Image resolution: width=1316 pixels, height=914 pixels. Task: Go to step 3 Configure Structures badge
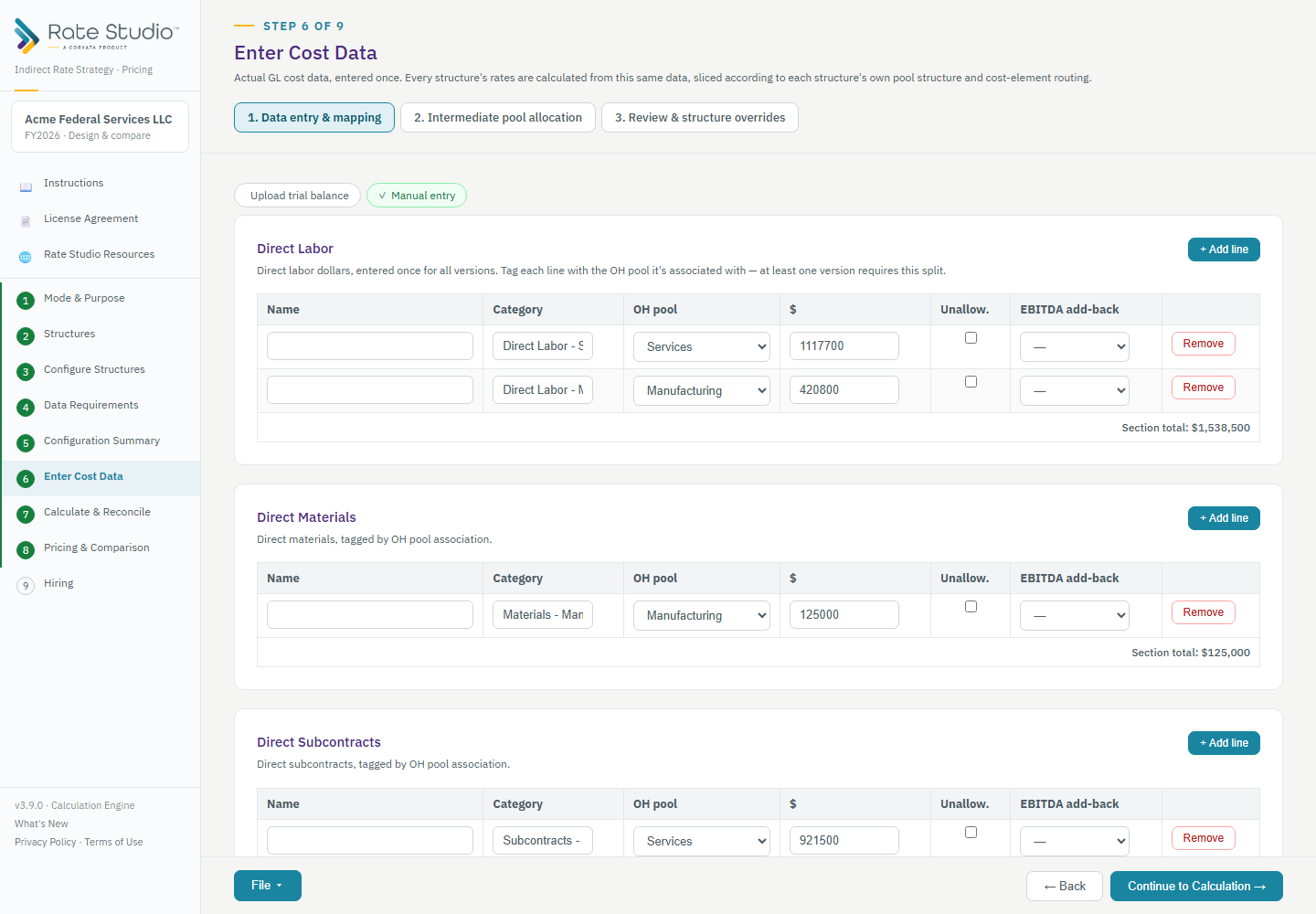(x=26, y=372)
